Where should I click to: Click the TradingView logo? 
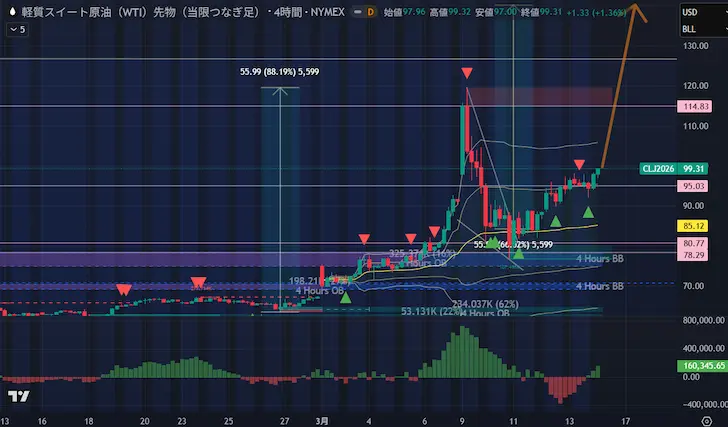tap(18, 396)
